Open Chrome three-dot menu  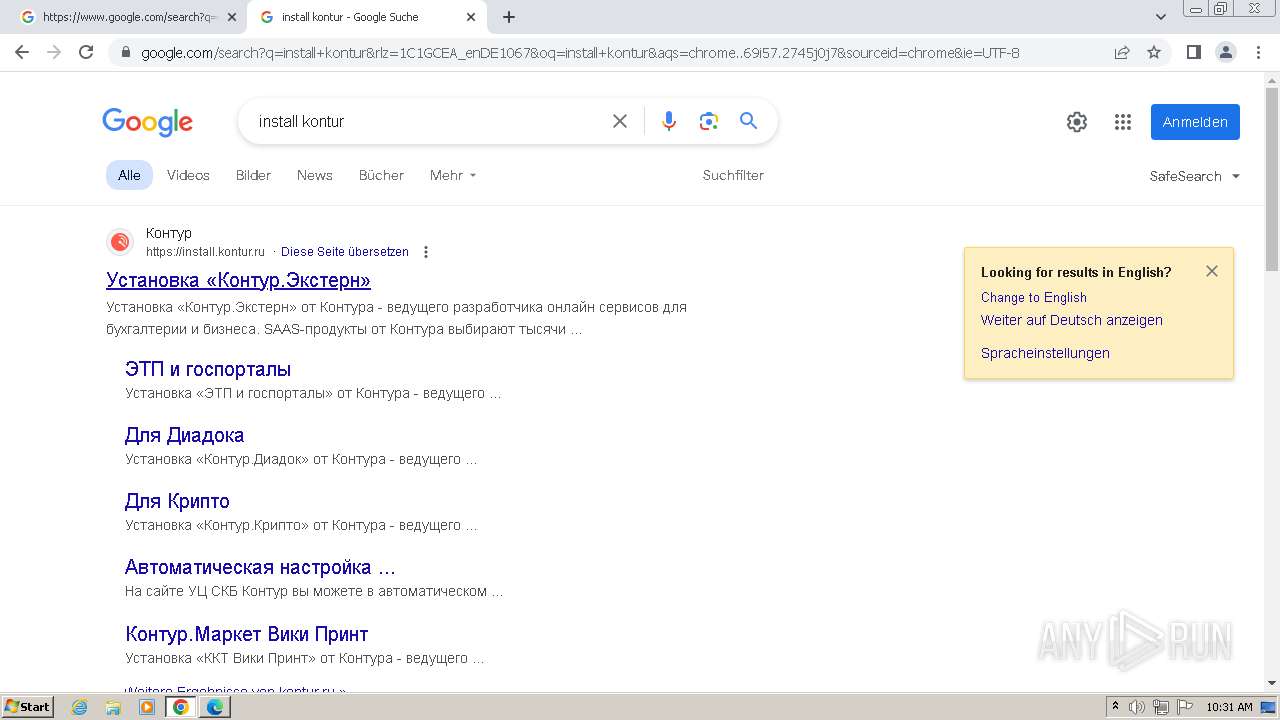coord(1258,52)
